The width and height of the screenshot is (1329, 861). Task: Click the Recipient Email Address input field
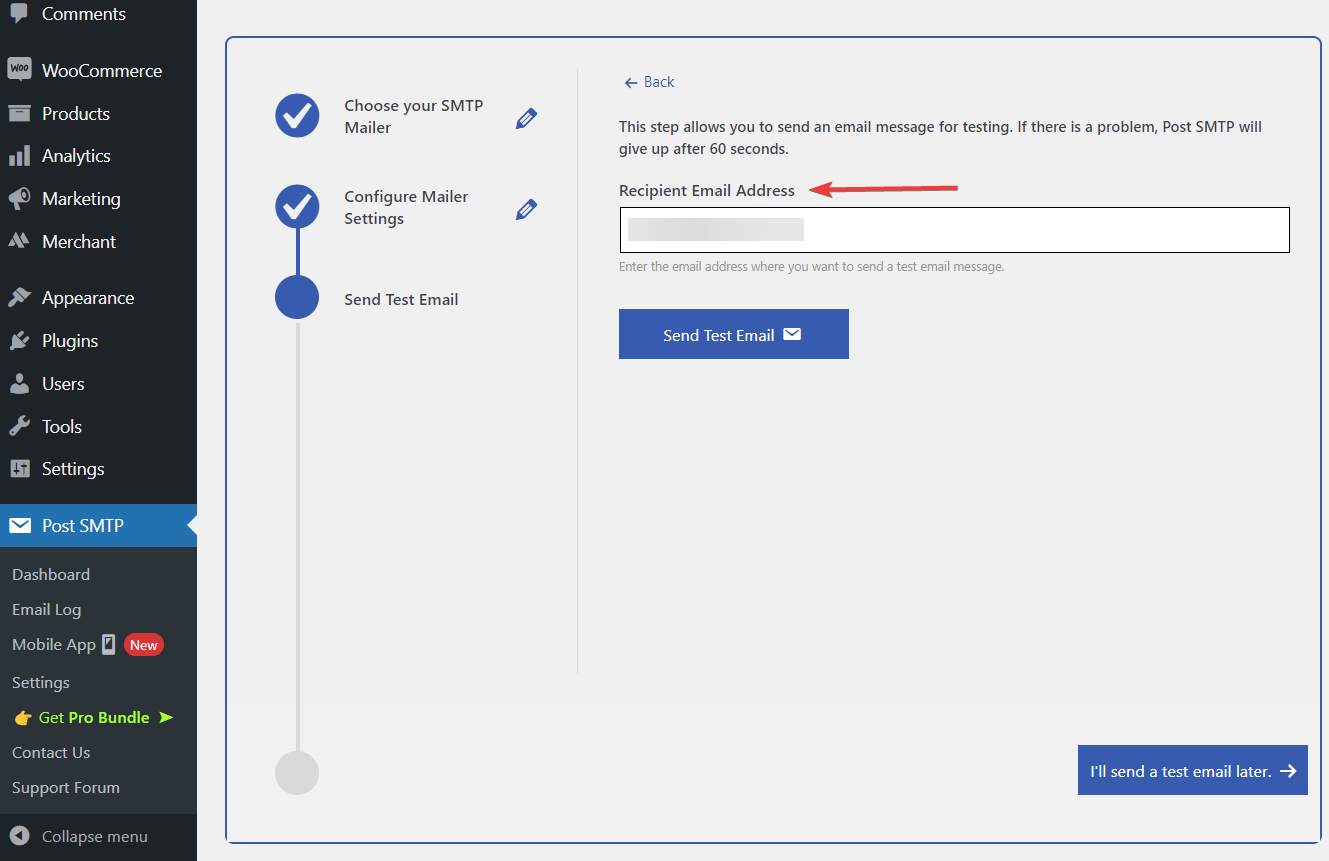click(x=954, y=230)
